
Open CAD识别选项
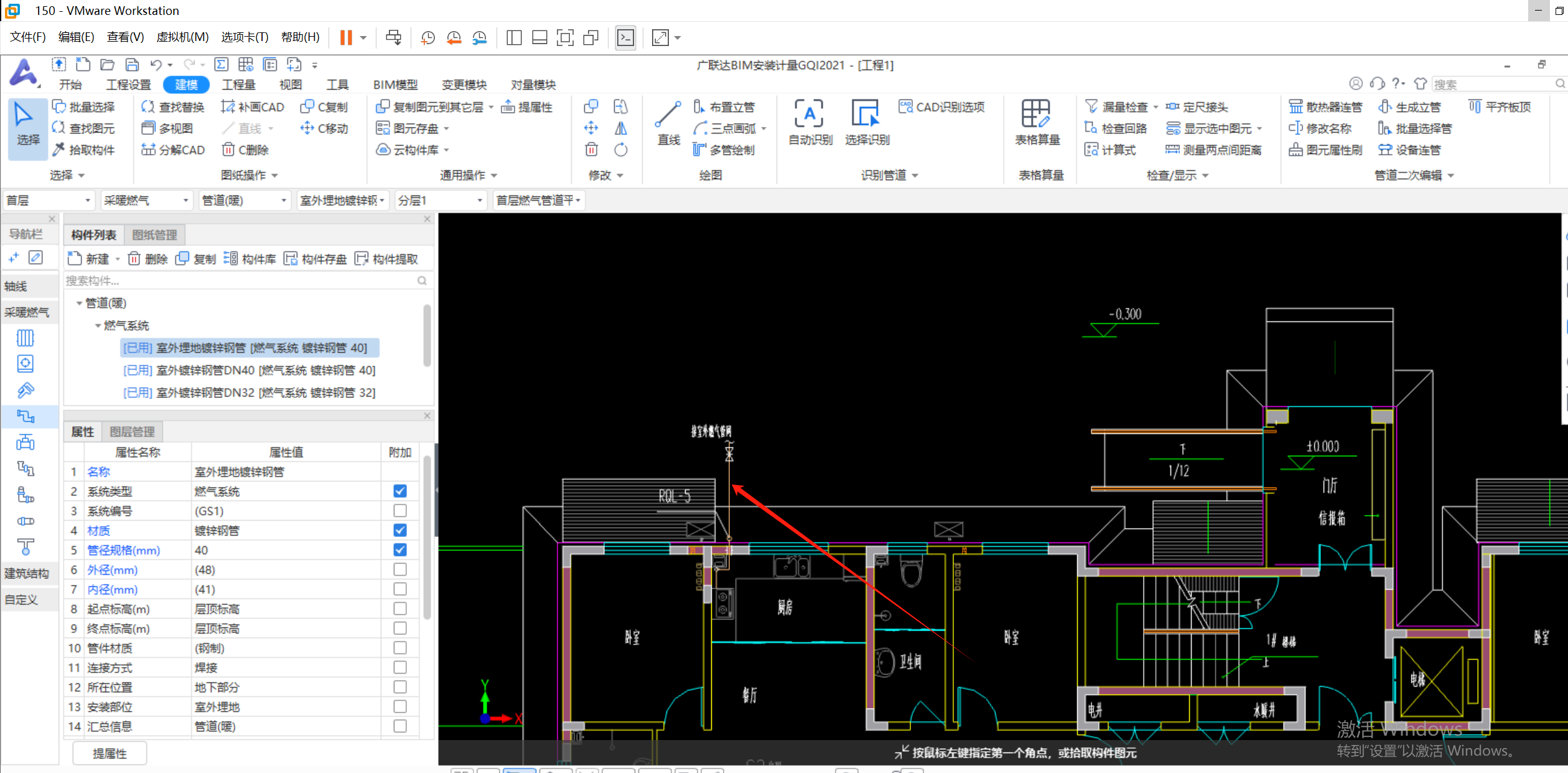click(941, 107)
